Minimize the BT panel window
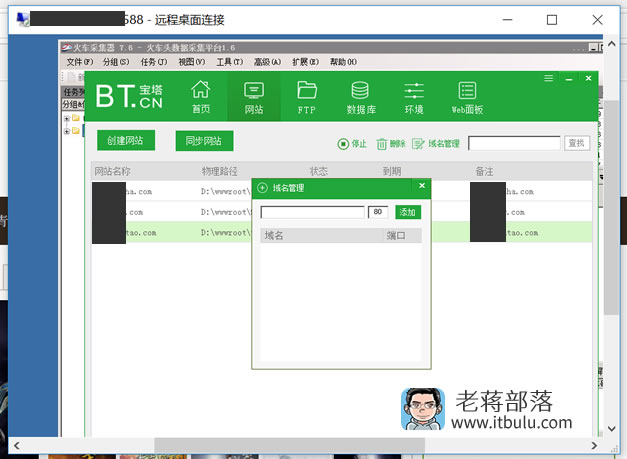This screenshot has height=459, width=627. 569,79
